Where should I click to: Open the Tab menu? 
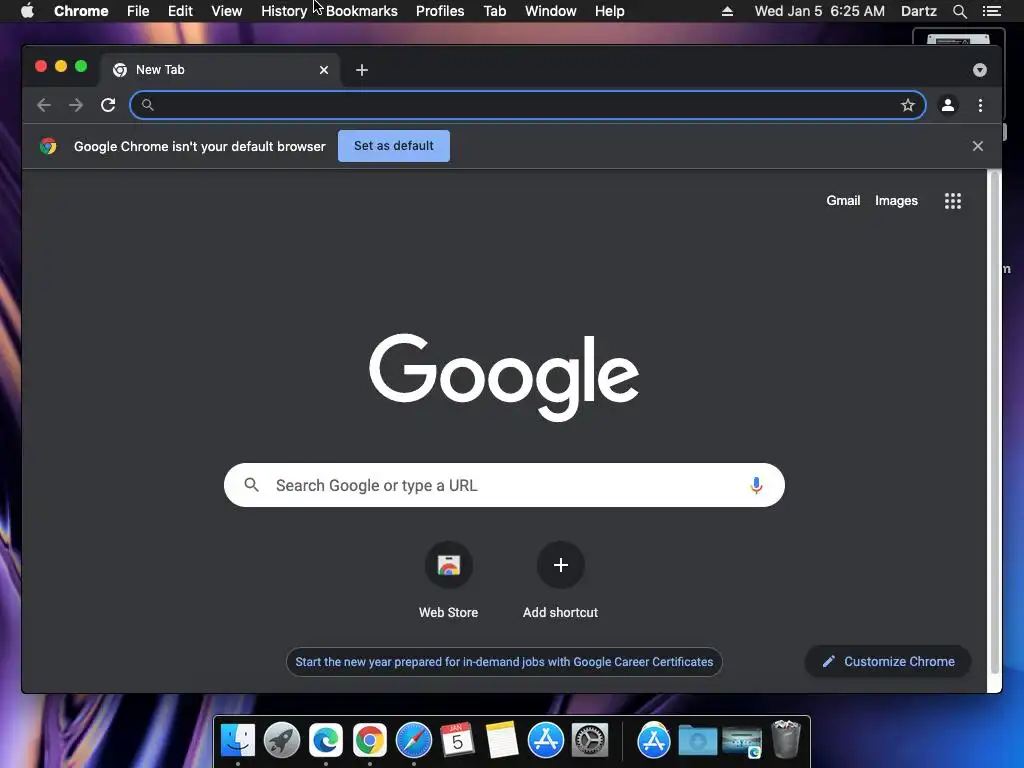pos(494,11)
